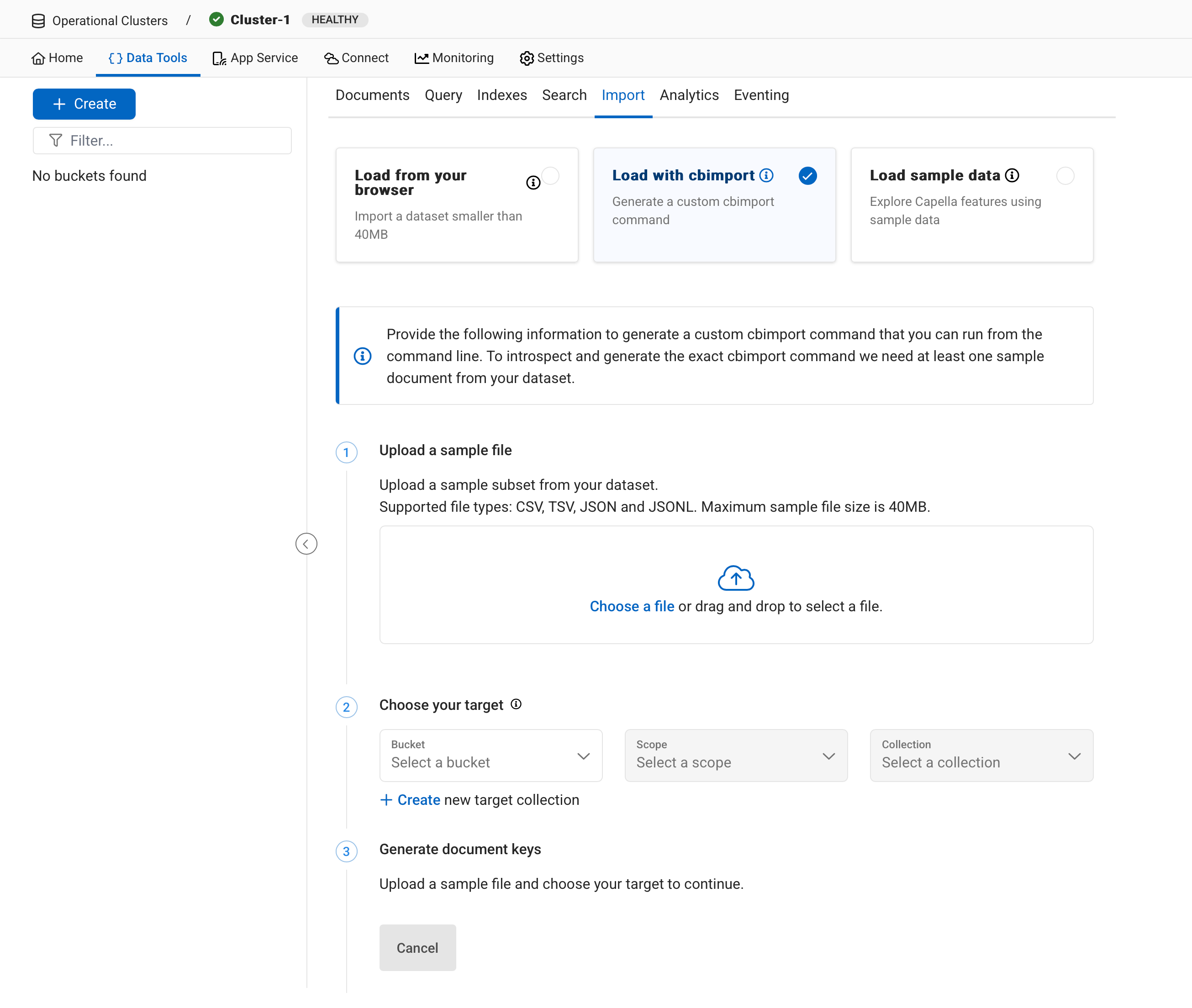Click info icon beside Load with cbimport

(x=767, y=175)
